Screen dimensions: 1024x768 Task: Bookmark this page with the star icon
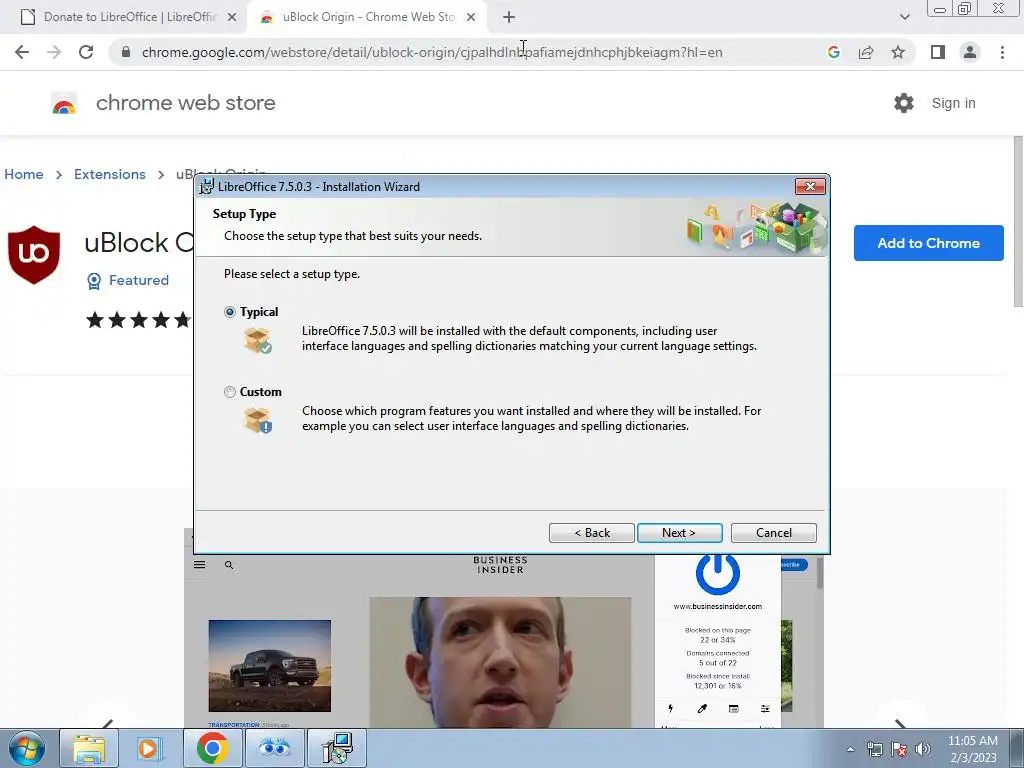tap(898, 52)
